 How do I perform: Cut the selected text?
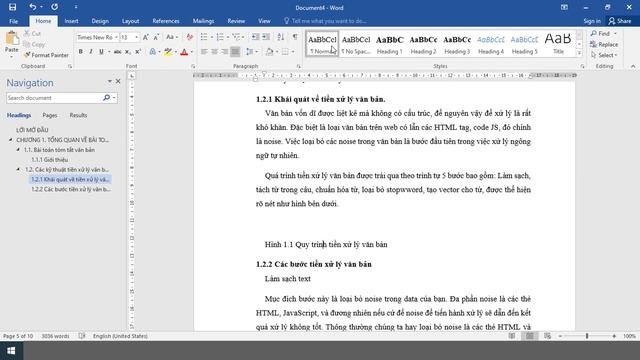[x=32, y=33]
